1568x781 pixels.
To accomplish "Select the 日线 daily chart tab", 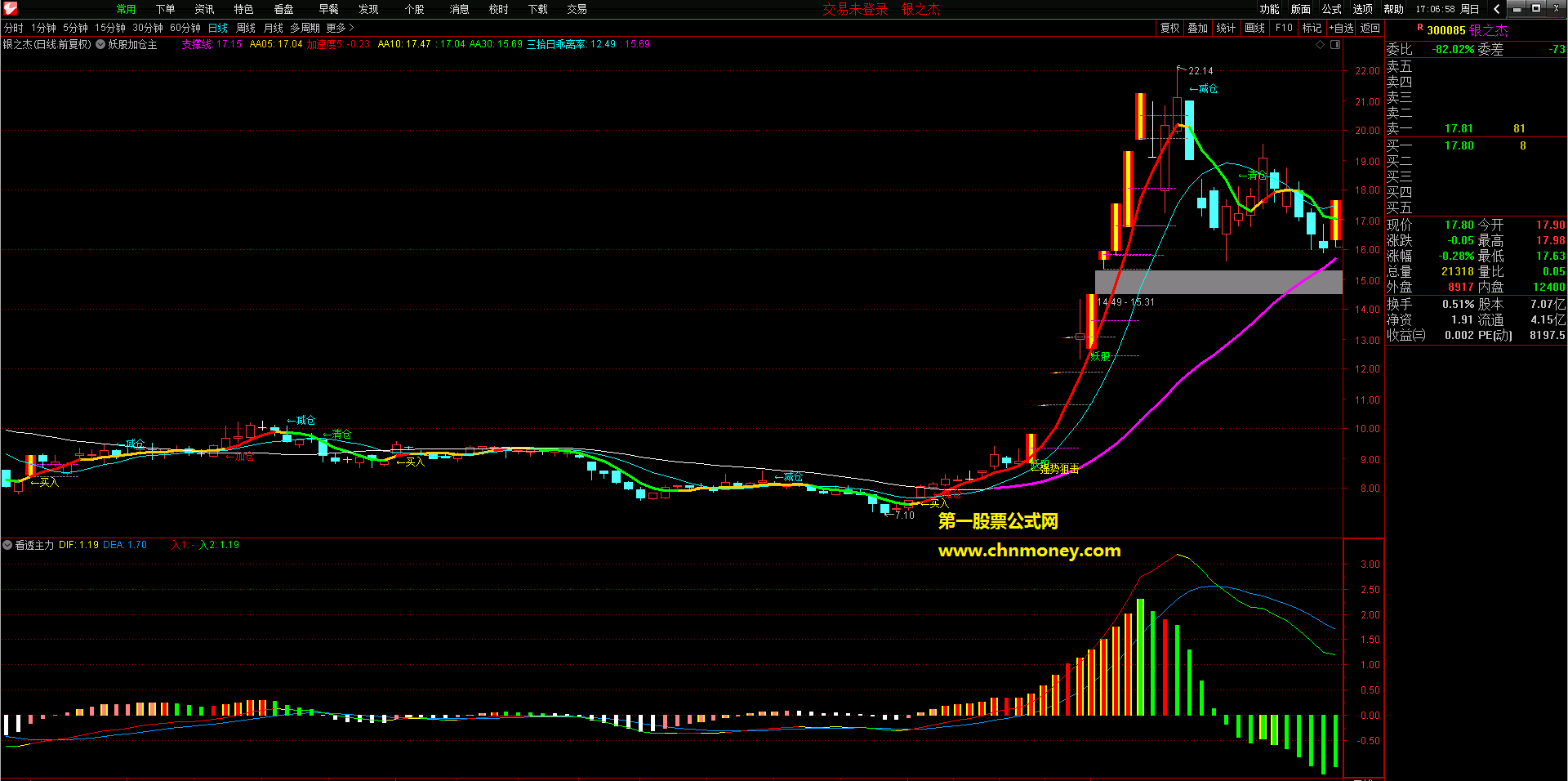I will 218,28.
